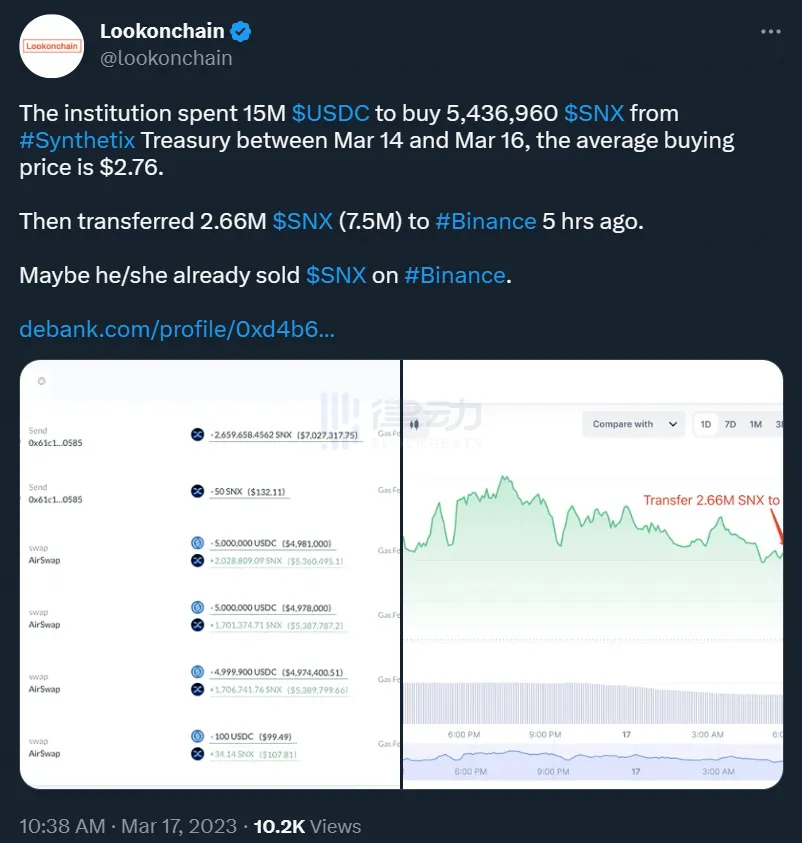Click the USDC coin icon beside -100 USDC
The width and height of the screenshot is (802, 843).
pyautogui.click(x=197, y=737)
